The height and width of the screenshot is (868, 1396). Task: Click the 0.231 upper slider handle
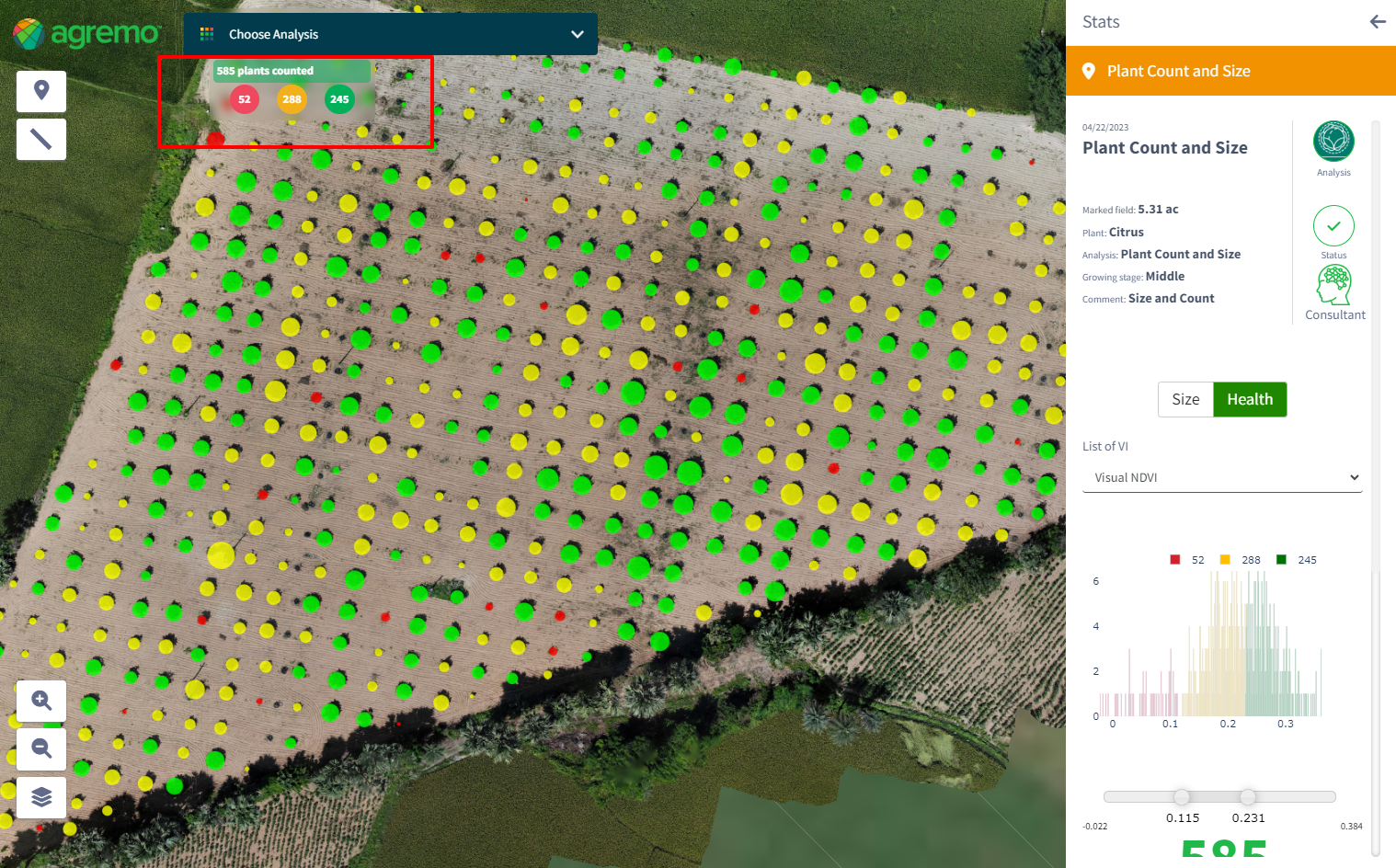pyautogui.click(x=1248, y=796)
